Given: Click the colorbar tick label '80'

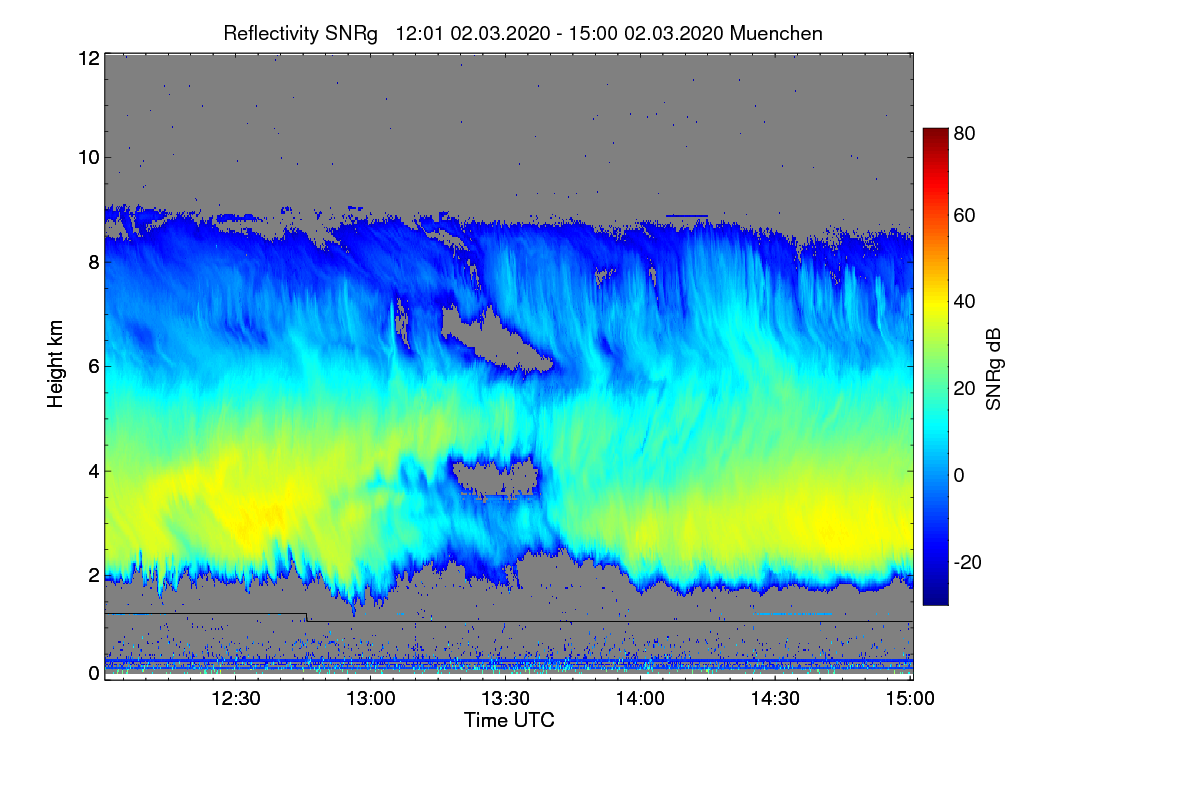Looking at the screenshot, I should tap(966, 133).
